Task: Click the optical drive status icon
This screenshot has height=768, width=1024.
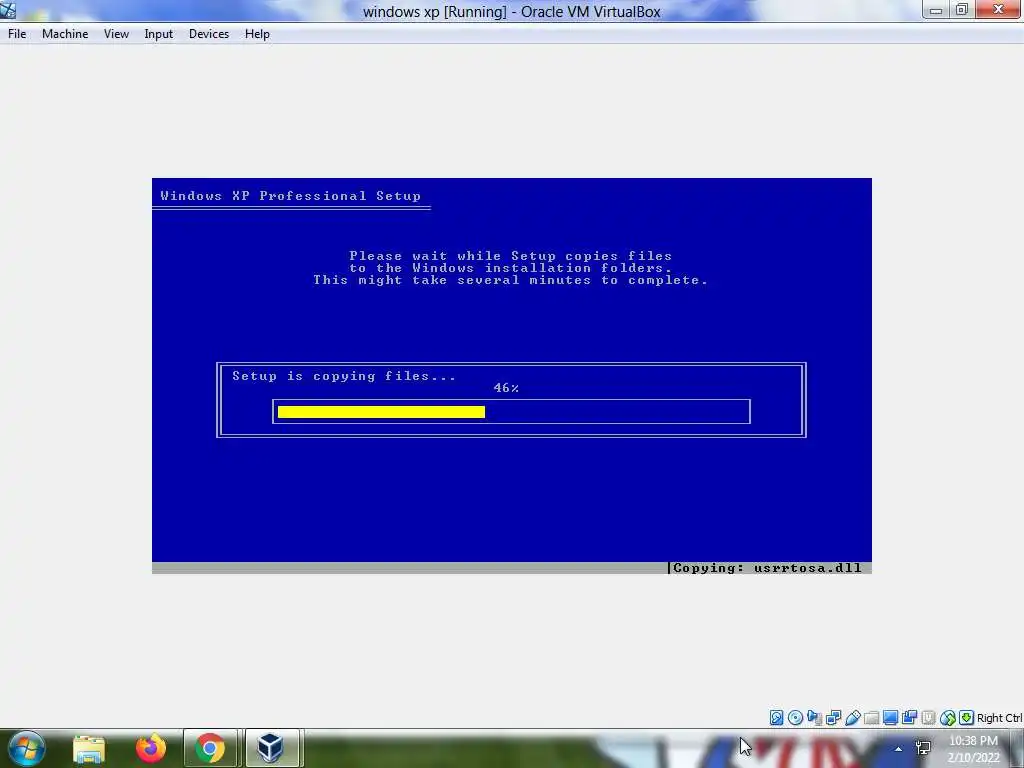Action: (795, 718)
